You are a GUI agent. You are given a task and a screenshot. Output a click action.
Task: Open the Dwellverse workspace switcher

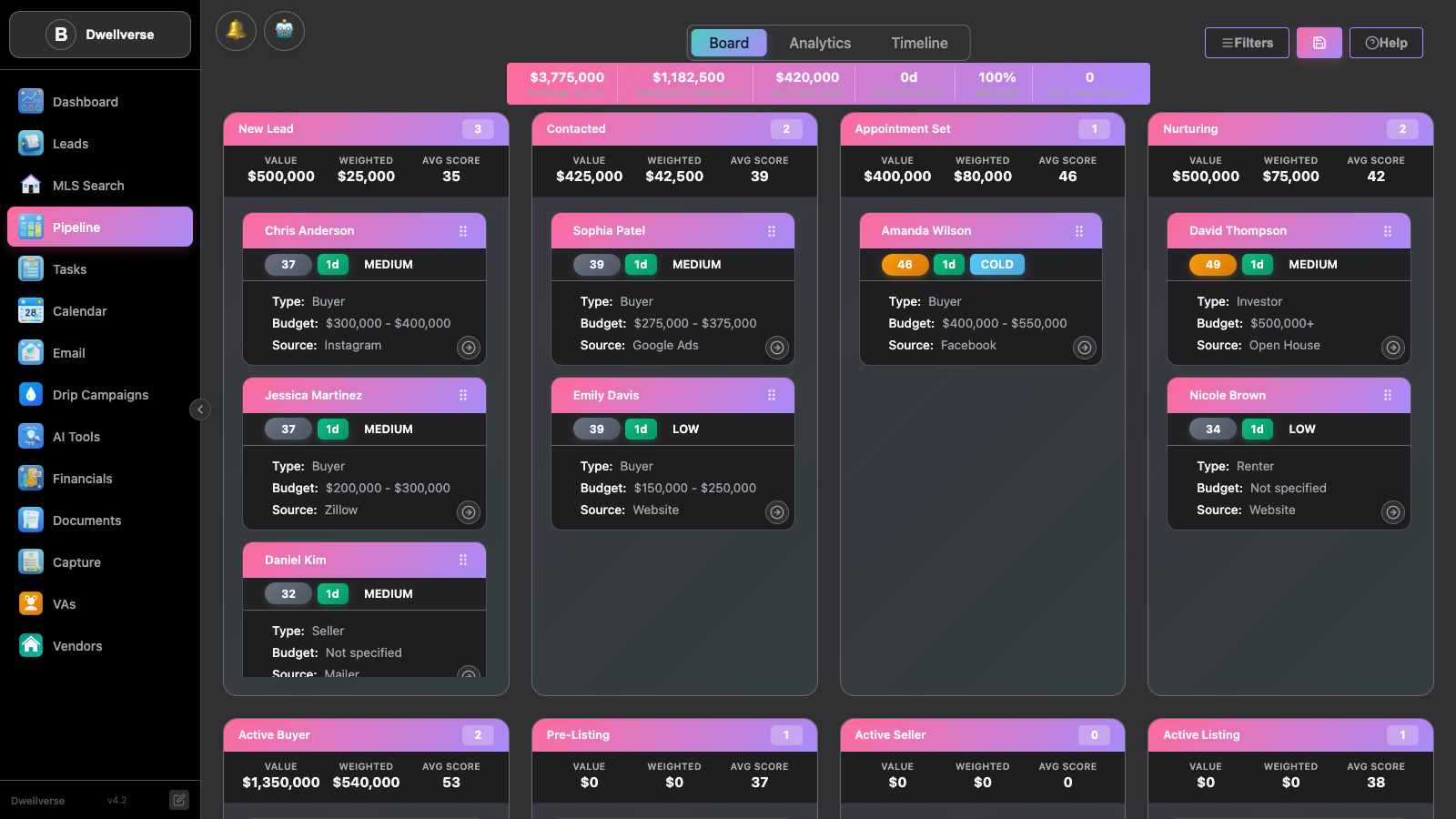coord(100,35)
